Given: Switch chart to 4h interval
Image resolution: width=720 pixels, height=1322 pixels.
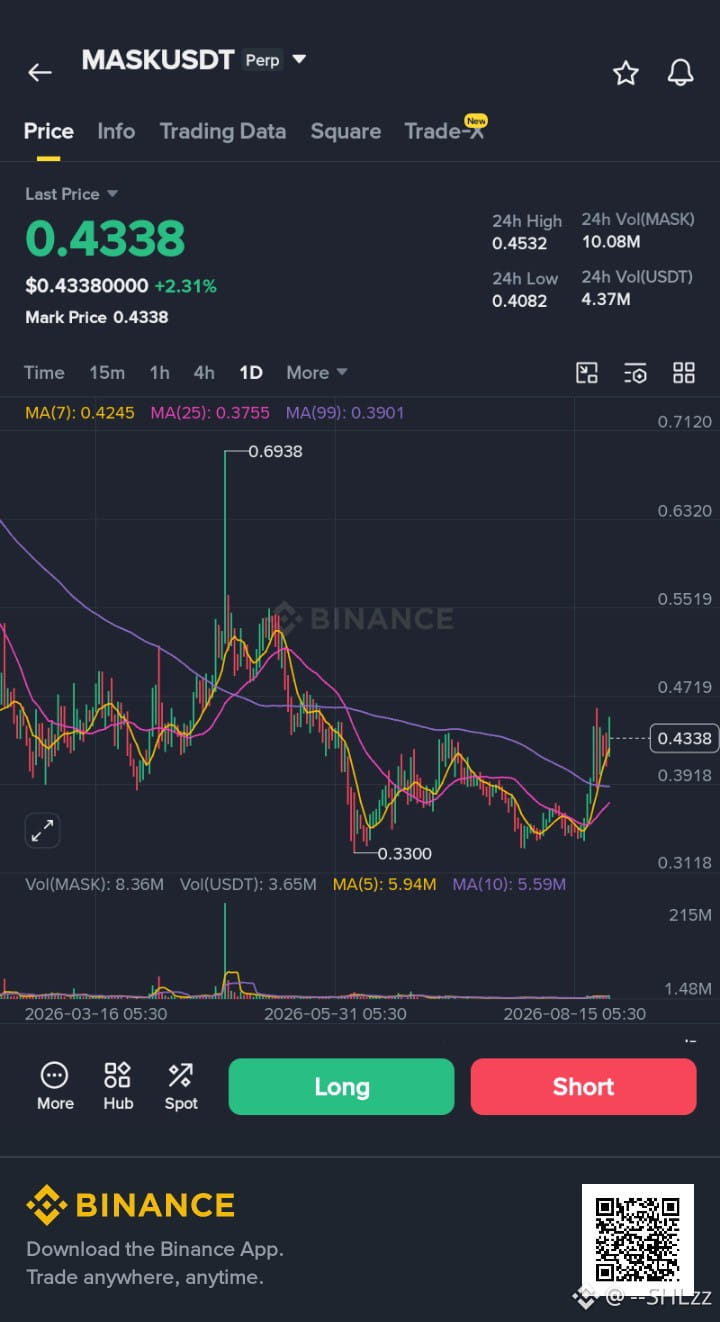Looking at the screenshot, I should coord(204,373).
